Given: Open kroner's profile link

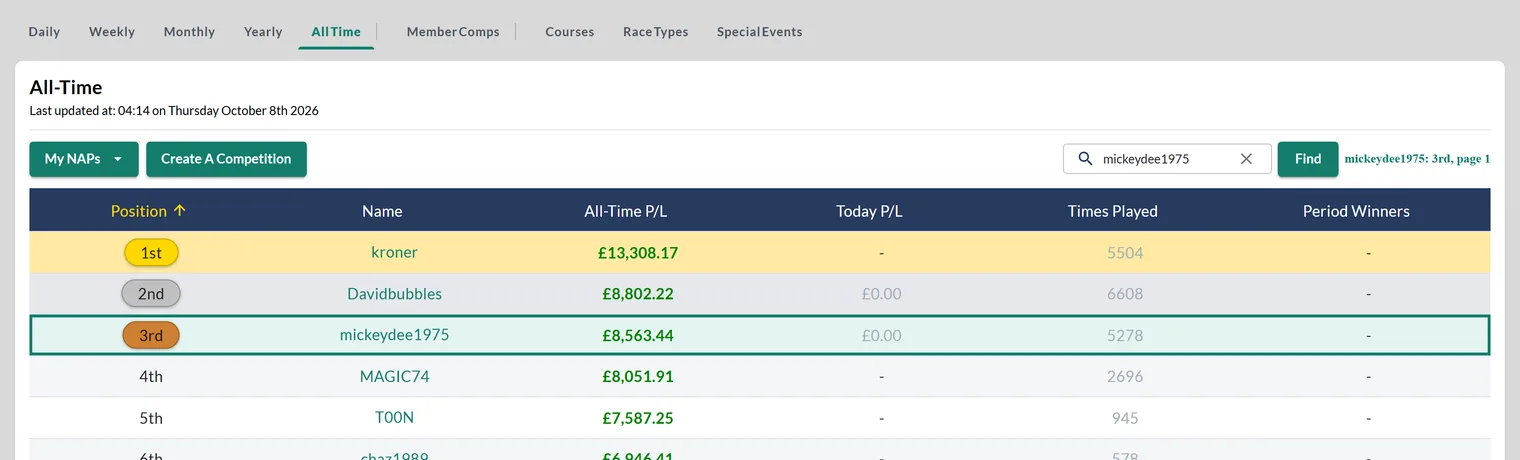Looking at the screenshot, I should (x=394, y=252).
